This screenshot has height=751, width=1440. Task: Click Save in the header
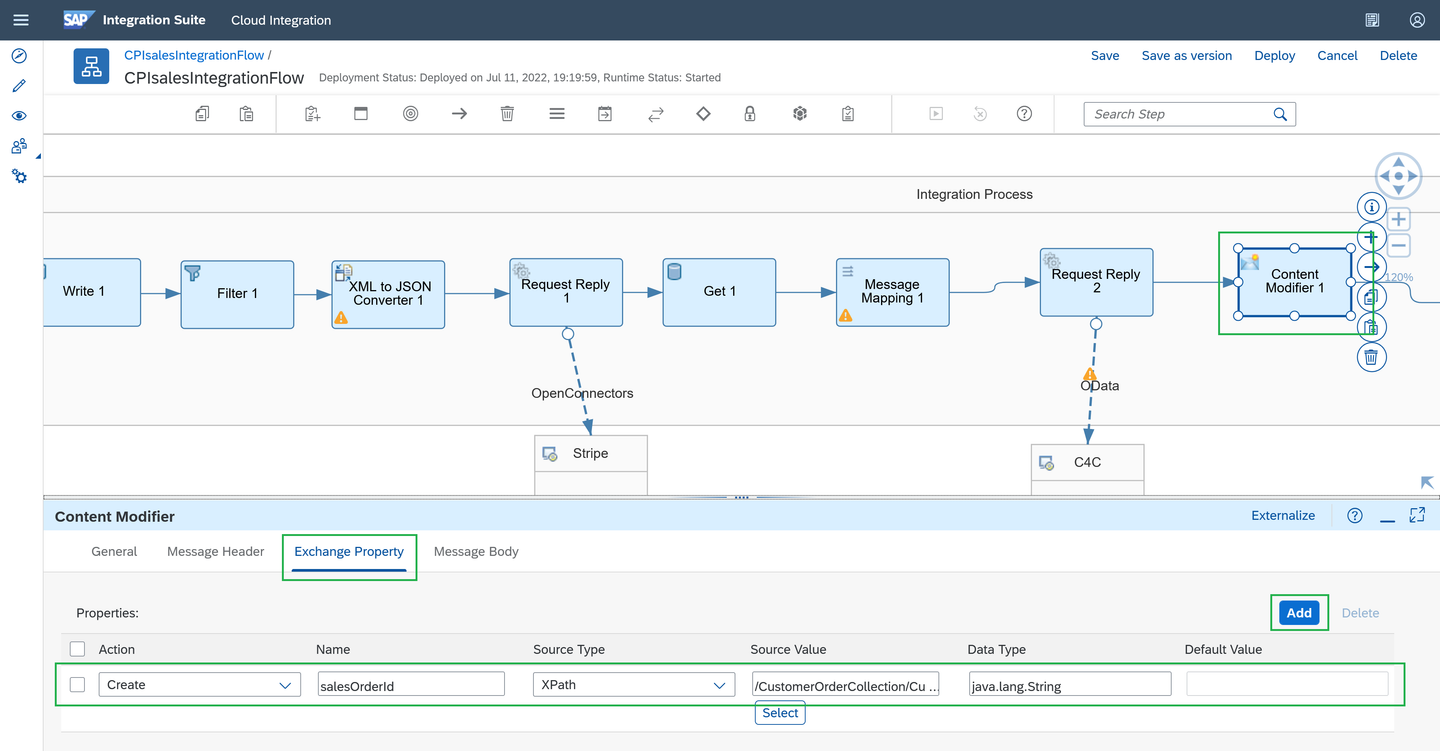(x=1105, y=56)
